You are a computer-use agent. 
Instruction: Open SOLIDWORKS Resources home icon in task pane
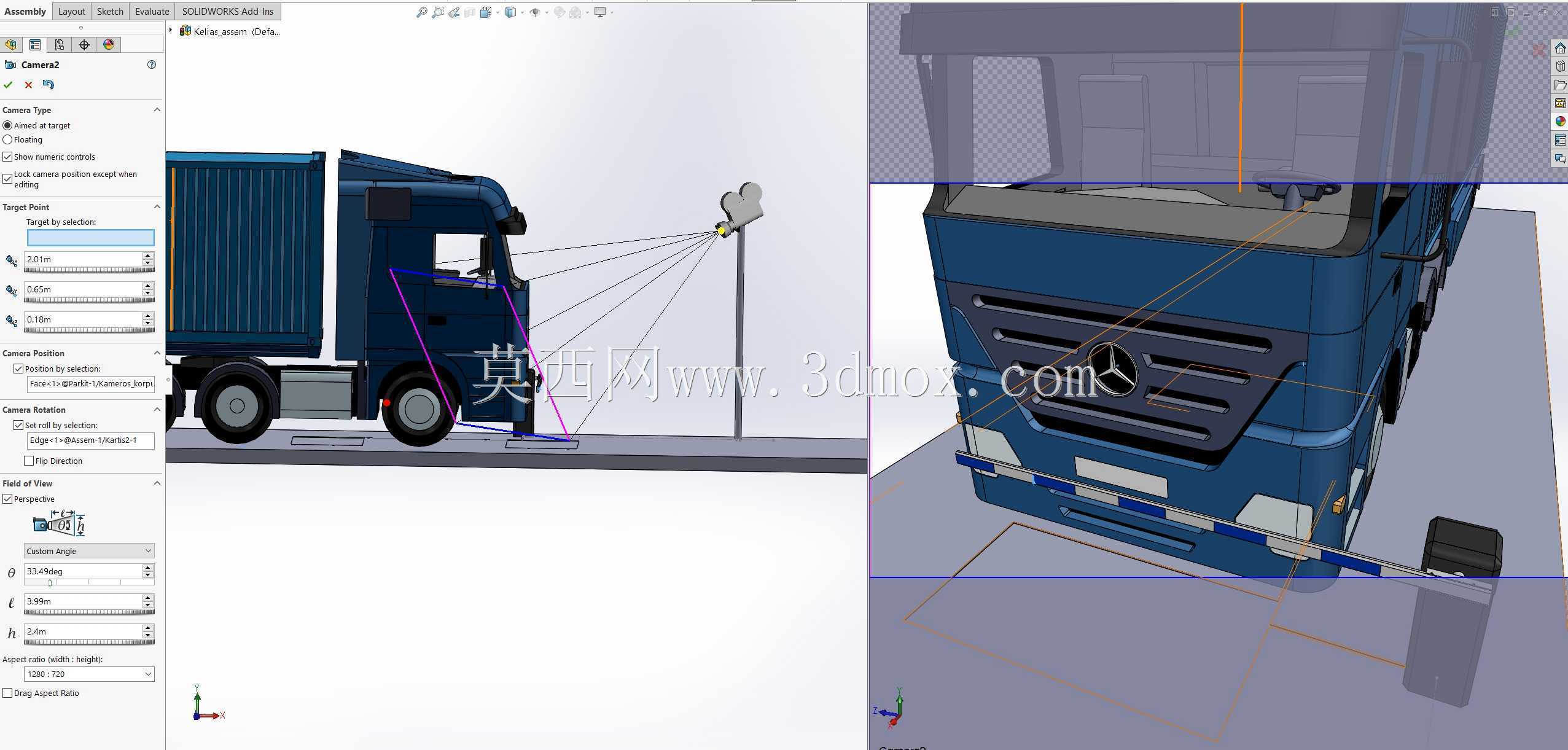click(1560, 49)
